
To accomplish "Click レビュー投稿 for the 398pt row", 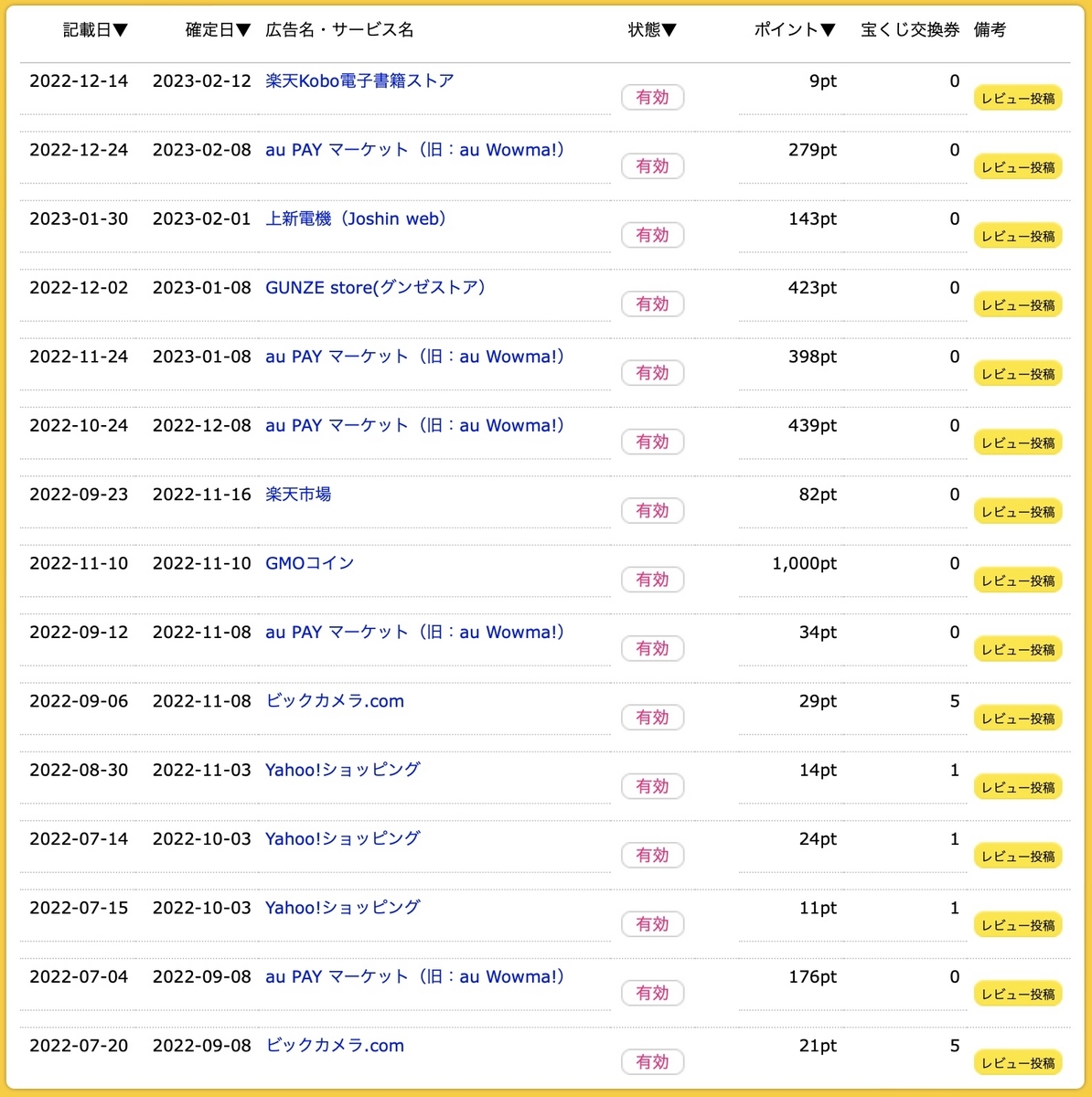I will click(x=1018, y=374).
